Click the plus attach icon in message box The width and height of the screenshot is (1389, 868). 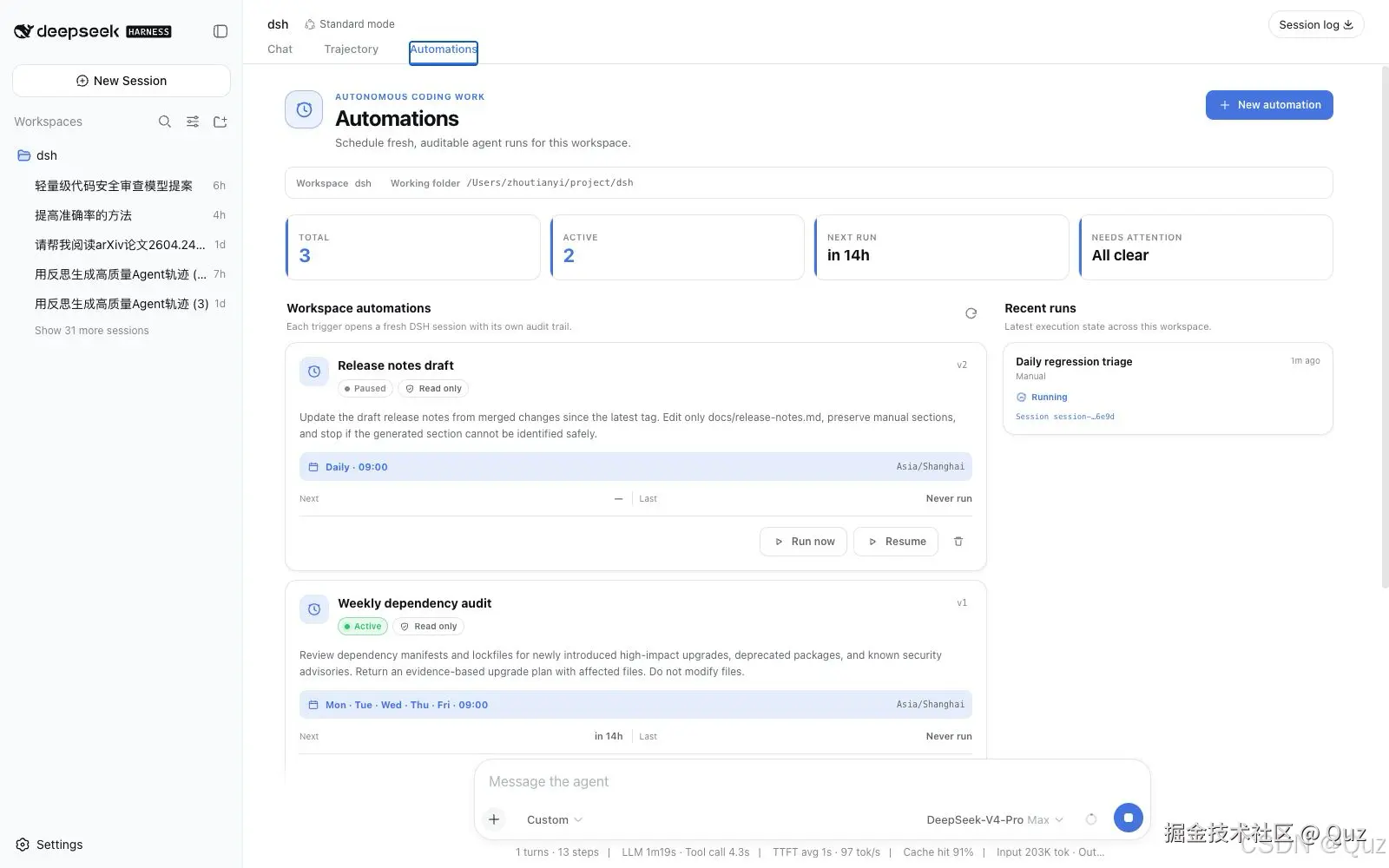[x=494, y=819]
